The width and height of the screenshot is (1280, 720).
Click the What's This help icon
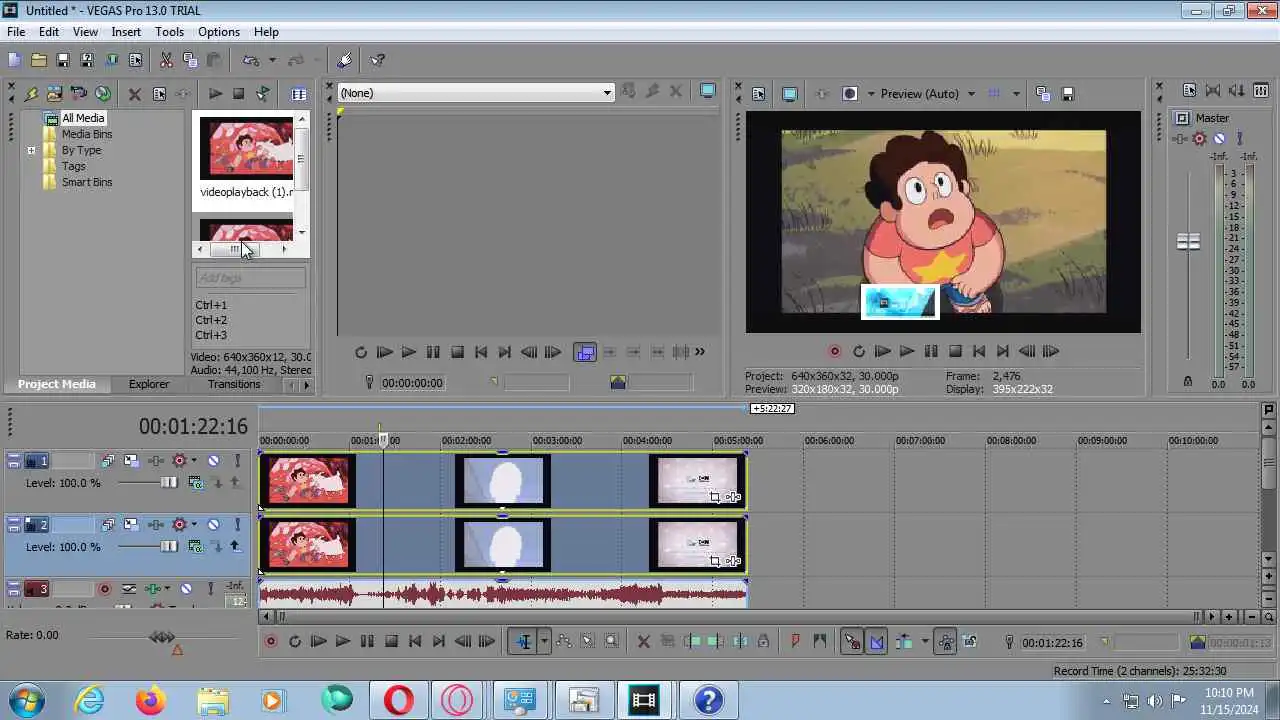point(377,60)
